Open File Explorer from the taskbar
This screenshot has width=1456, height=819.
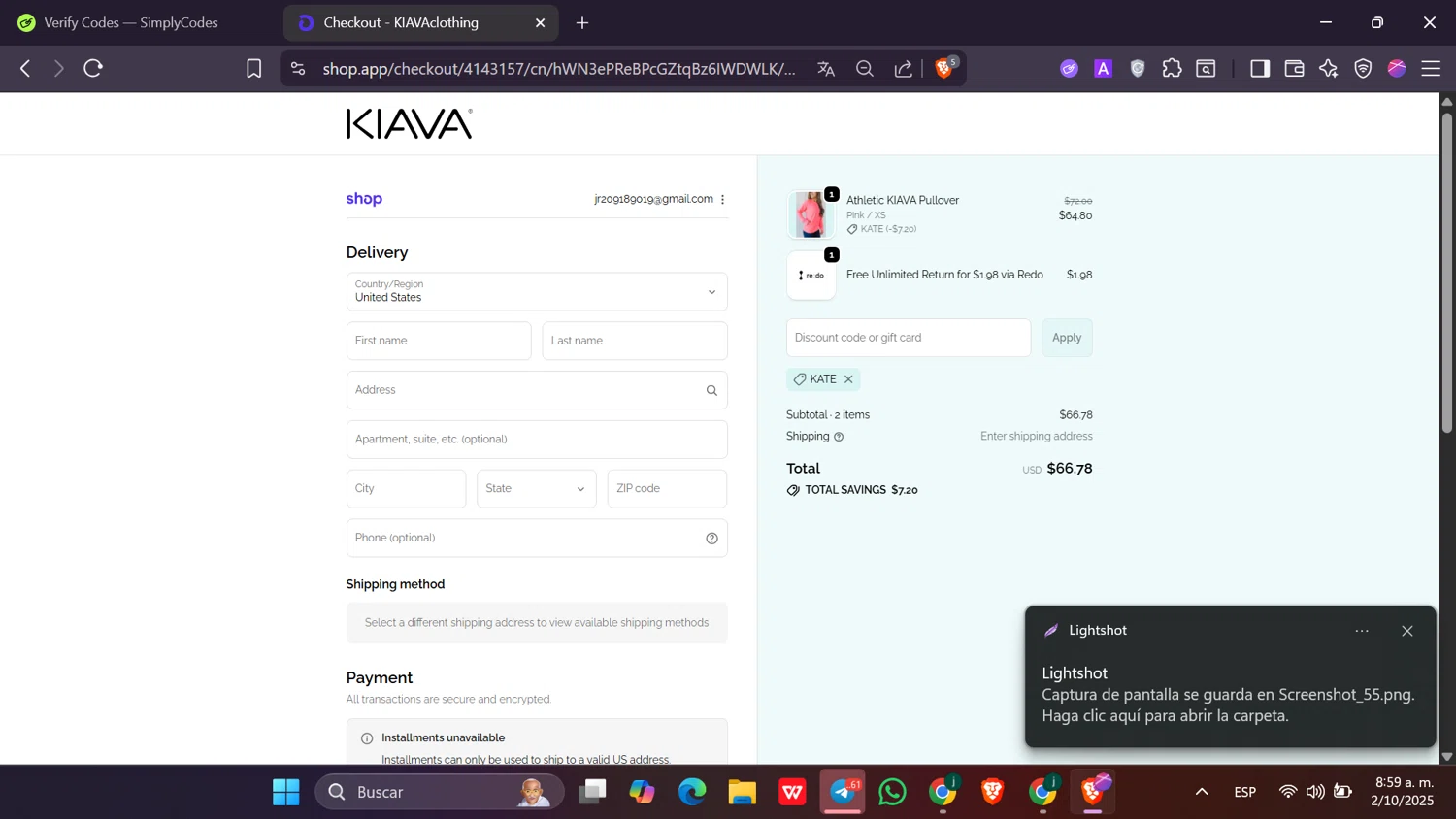[743, 792]
